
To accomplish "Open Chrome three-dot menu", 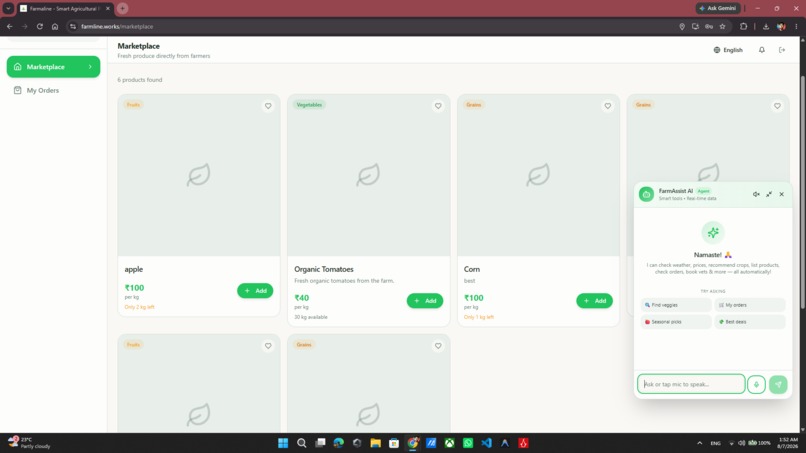I will coord(796,26).
